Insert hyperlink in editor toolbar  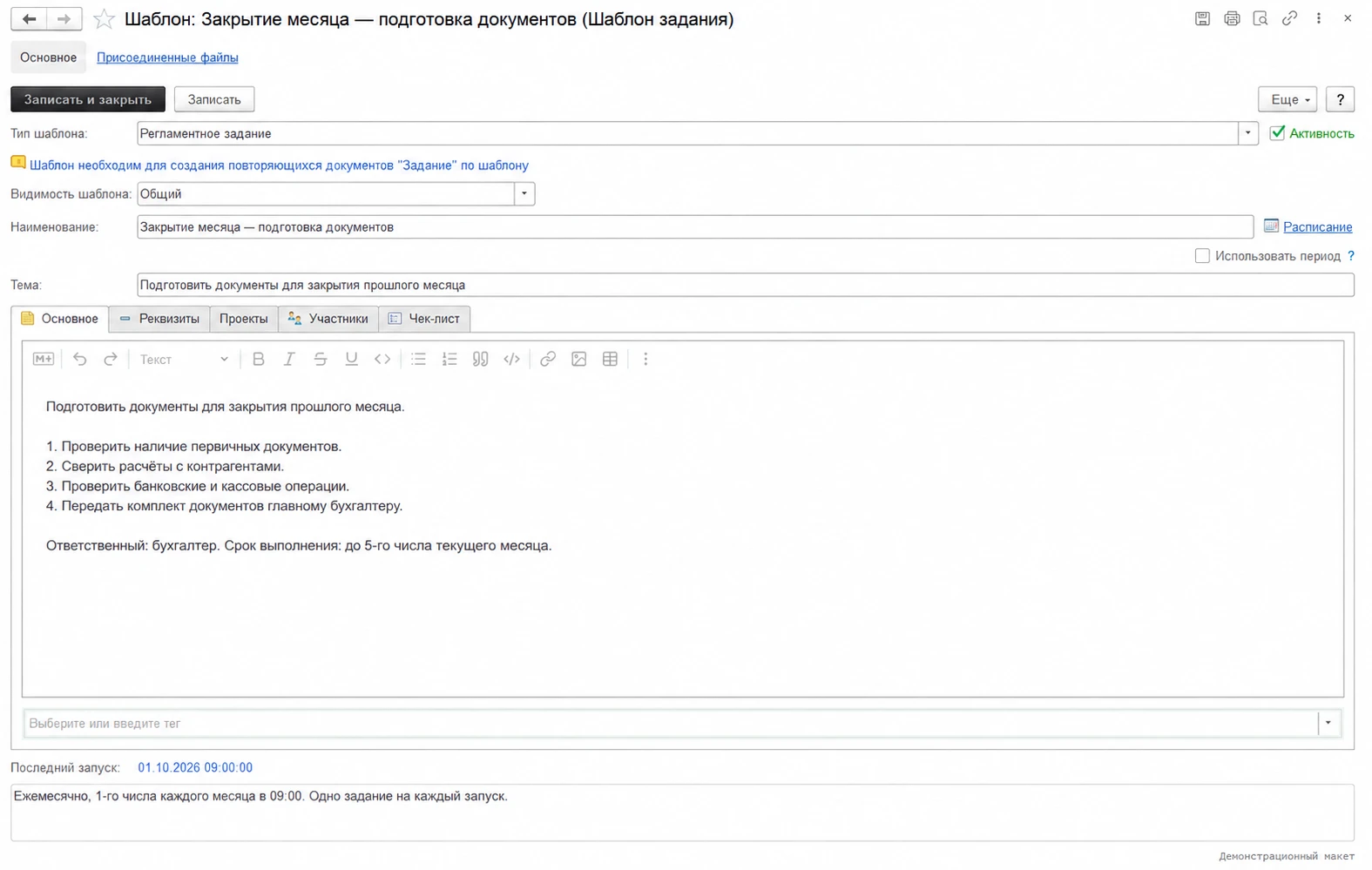[x=548, y=359]
